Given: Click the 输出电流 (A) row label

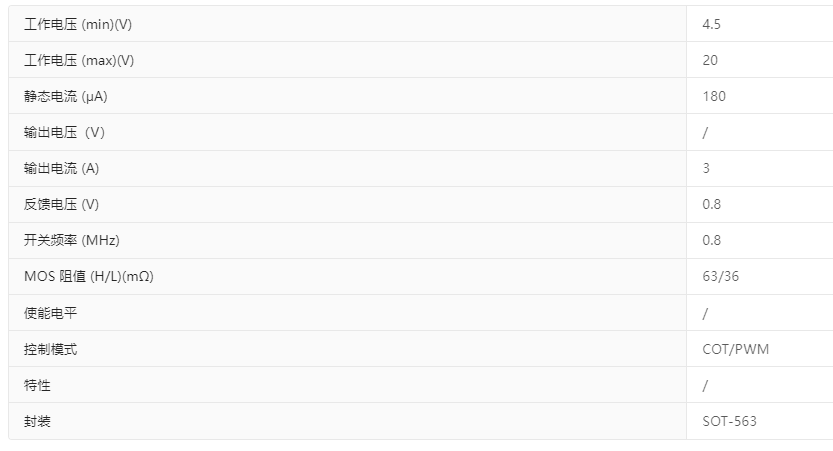Looking at the screenshot, I should (x=61, y=168).
